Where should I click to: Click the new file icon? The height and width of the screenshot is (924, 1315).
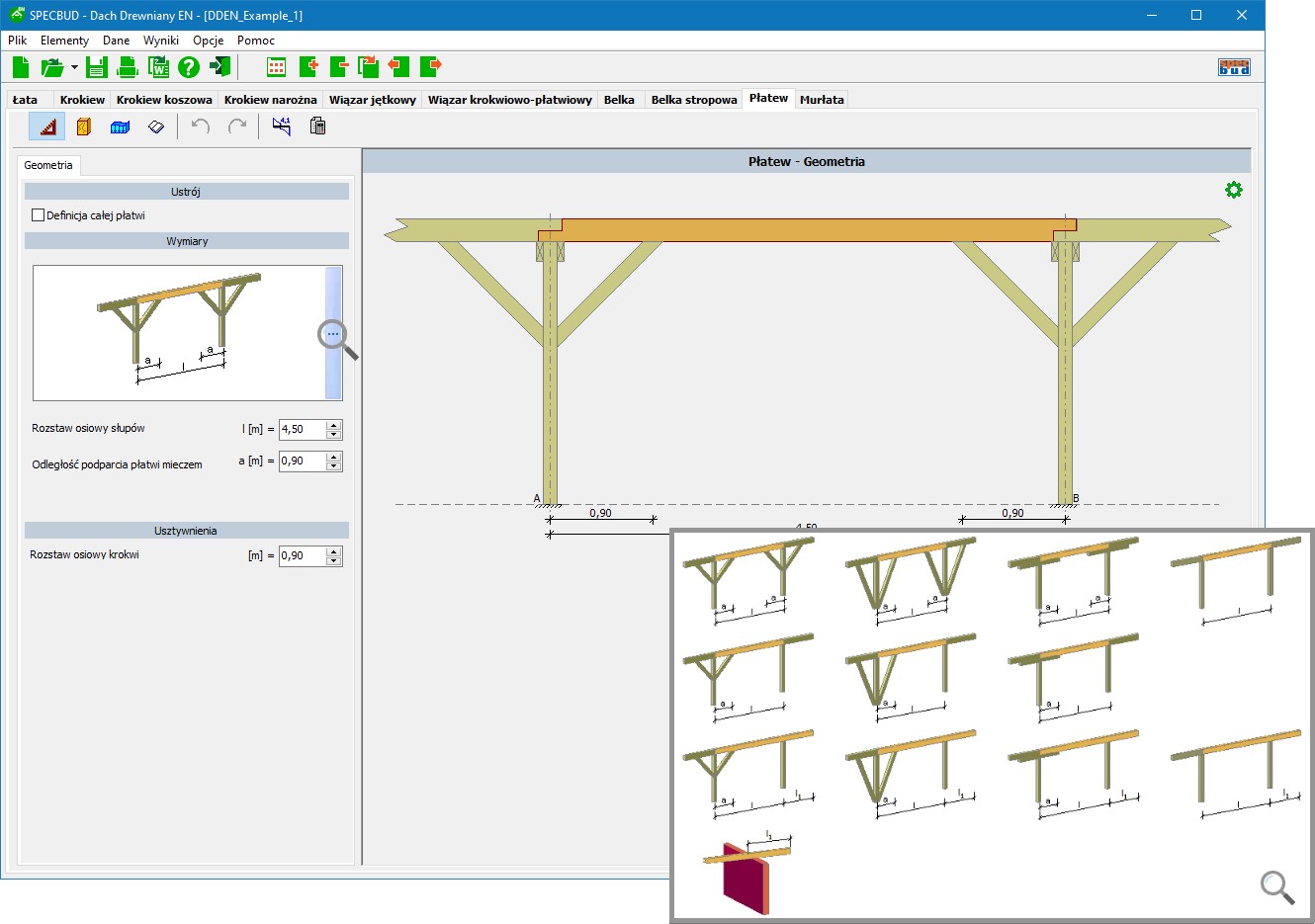(x=21, y=67)
